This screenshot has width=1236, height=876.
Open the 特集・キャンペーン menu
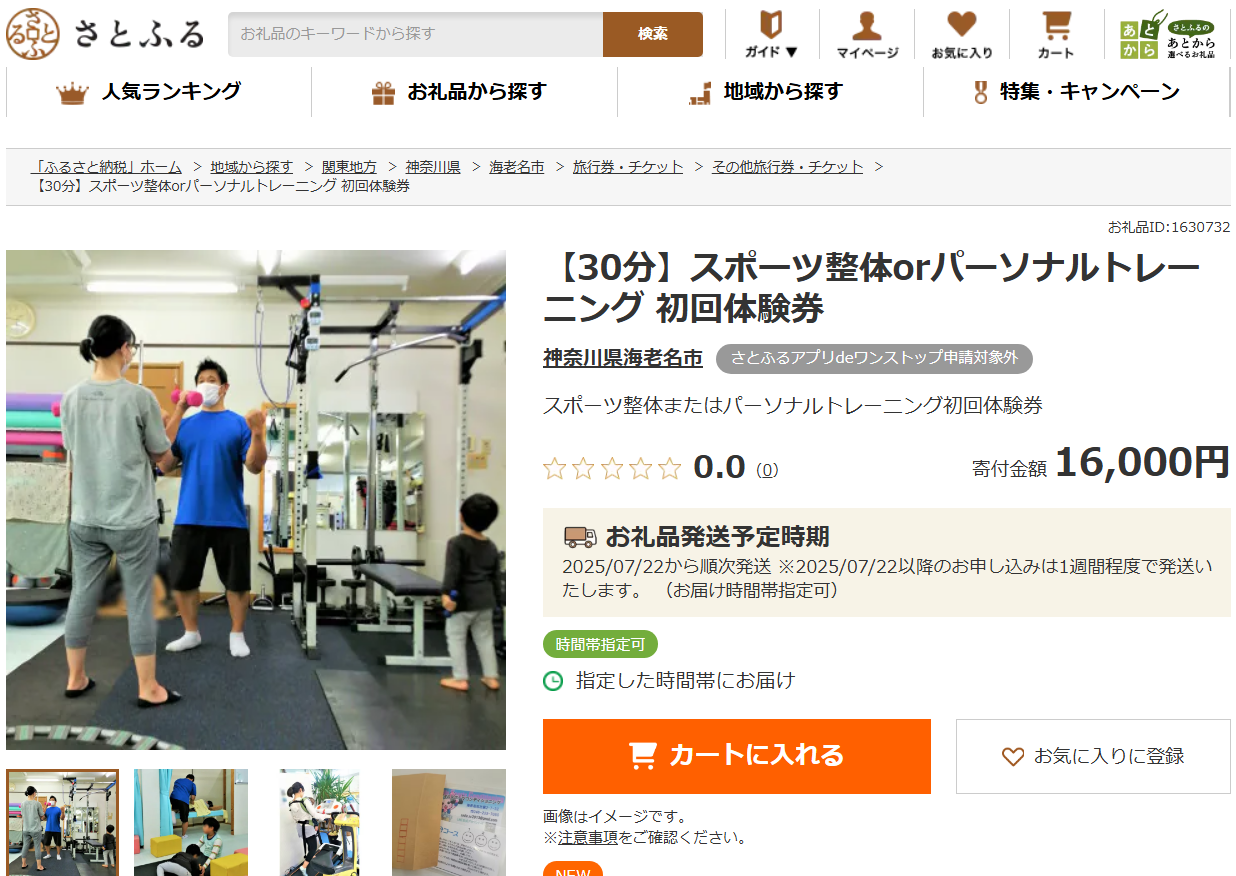point(1076,92)
